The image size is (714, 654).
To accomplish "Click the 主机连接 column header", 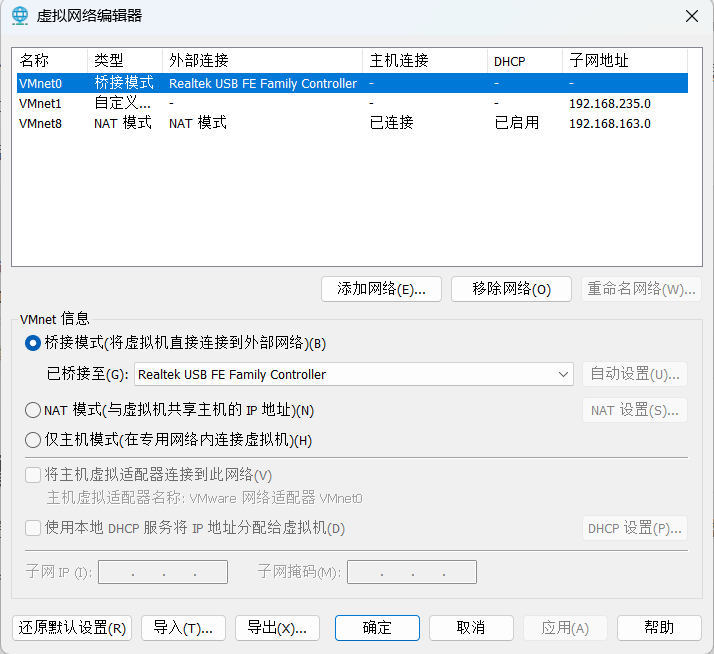I will click(x=425, y=61).
